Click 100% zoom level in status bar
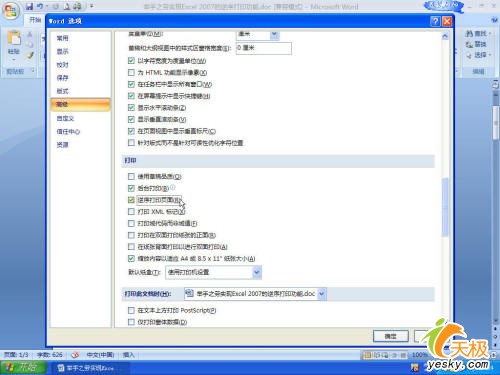 pyautogui.click(x=419, y=355)
